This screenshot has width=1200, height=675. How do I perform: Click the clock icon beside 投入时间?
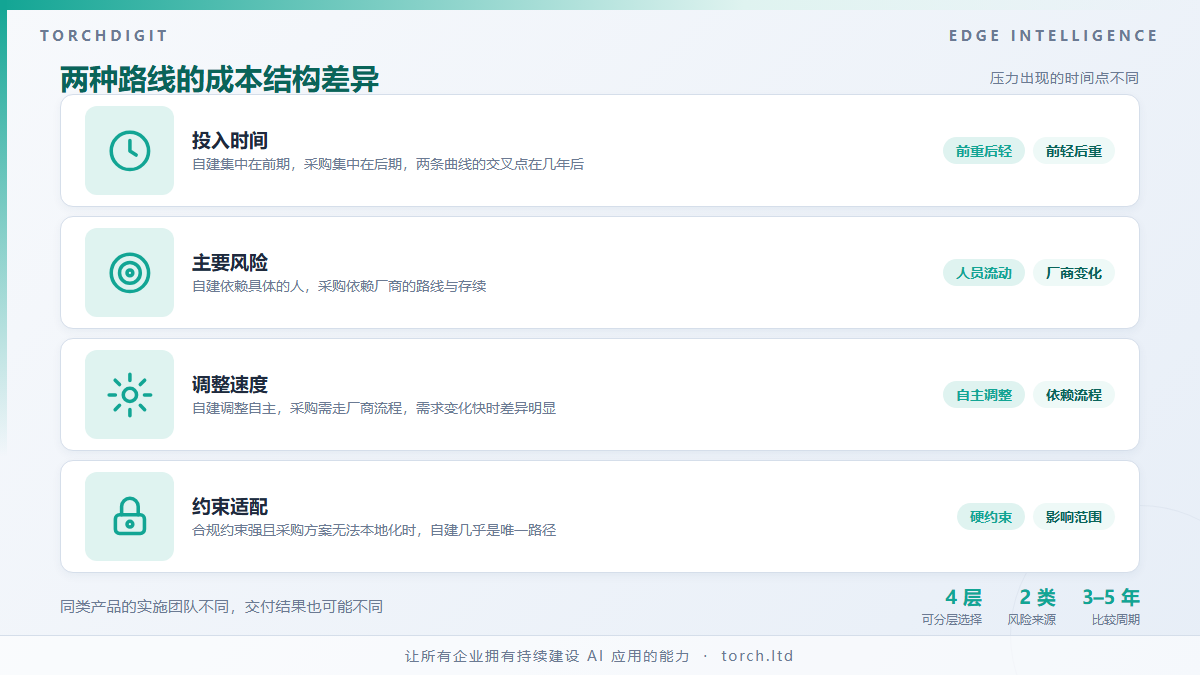pyautogui.click(x=129, y=151)
